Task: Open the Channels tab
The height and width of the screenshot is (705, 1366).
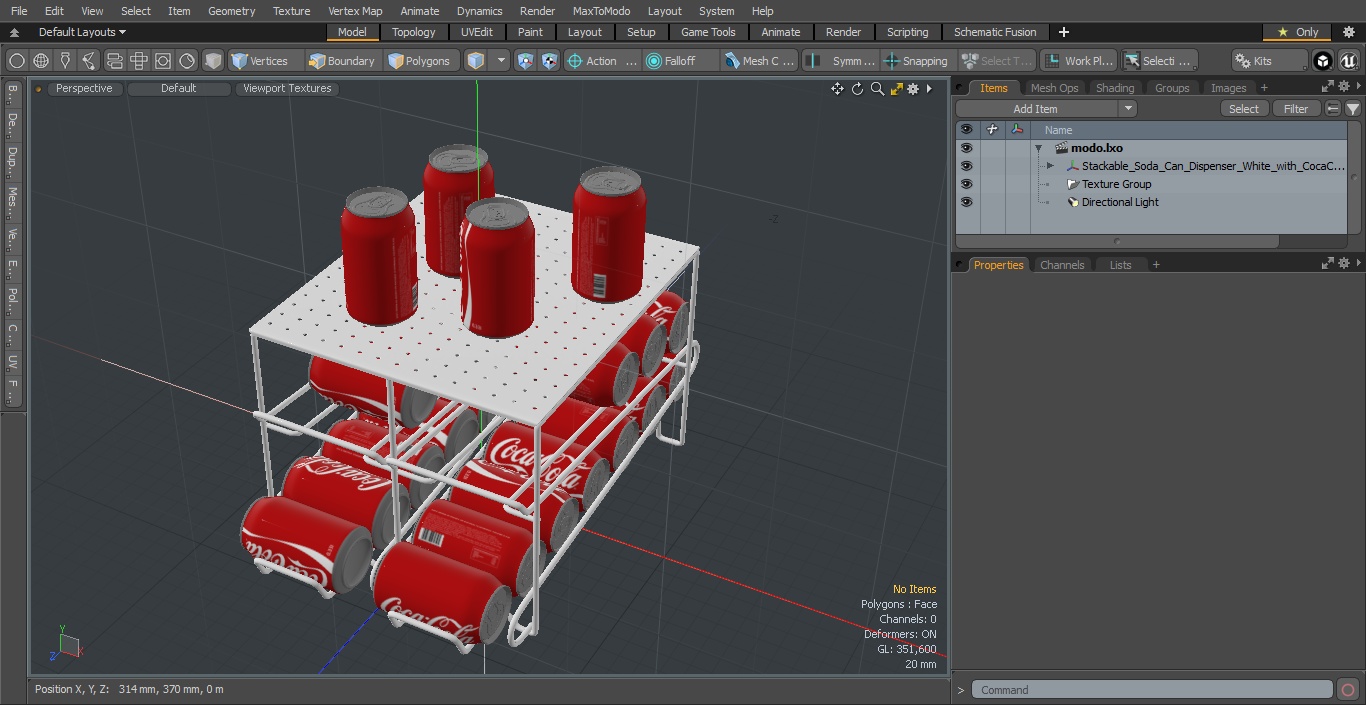Action: pos(1062,265)
